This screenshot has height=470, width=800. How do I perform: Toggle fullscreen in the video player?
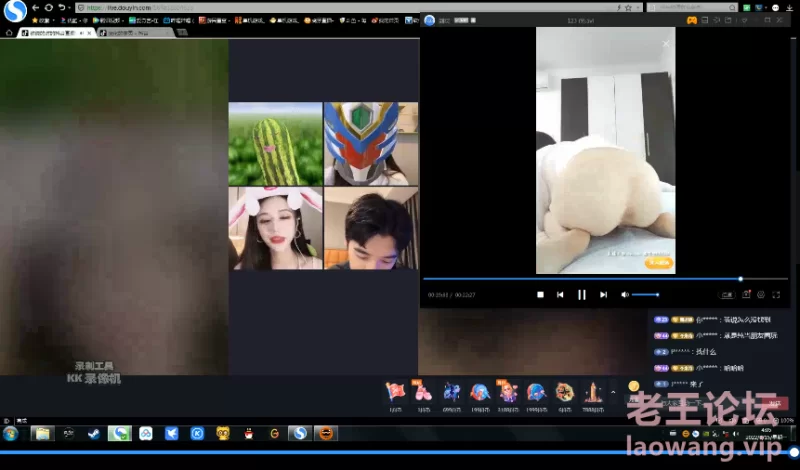click(776, 295)
